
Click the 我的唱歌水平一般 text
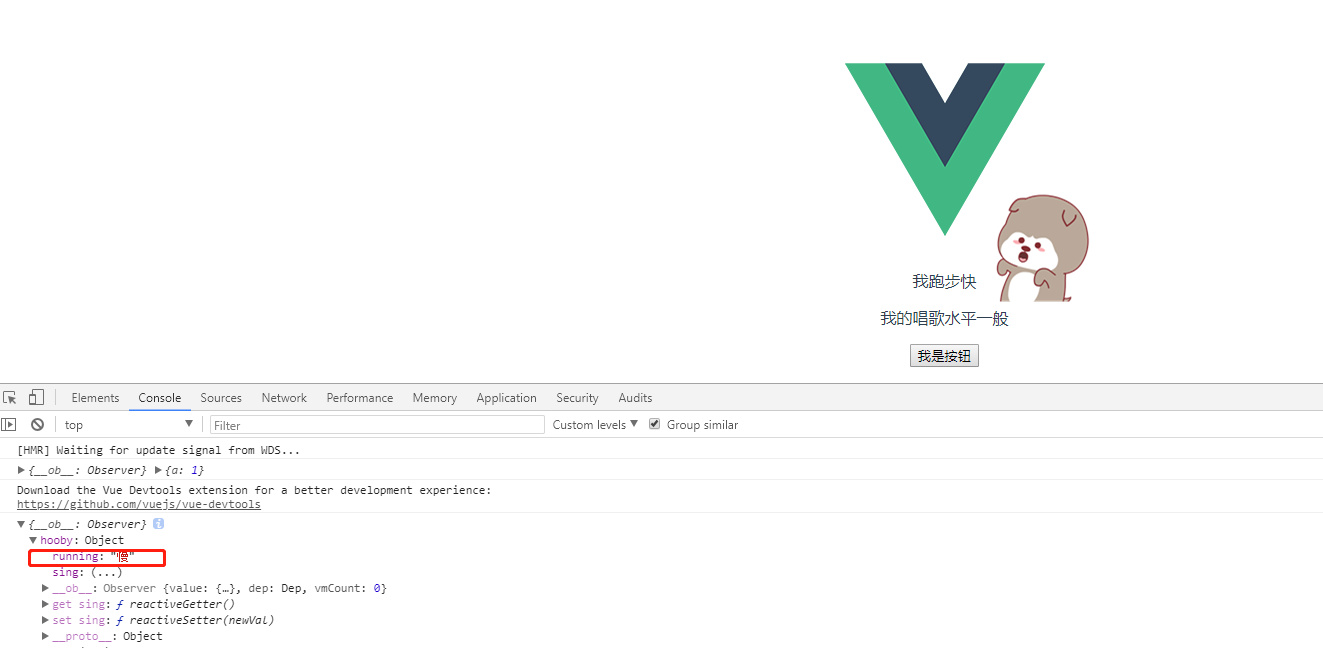(944, 319)
